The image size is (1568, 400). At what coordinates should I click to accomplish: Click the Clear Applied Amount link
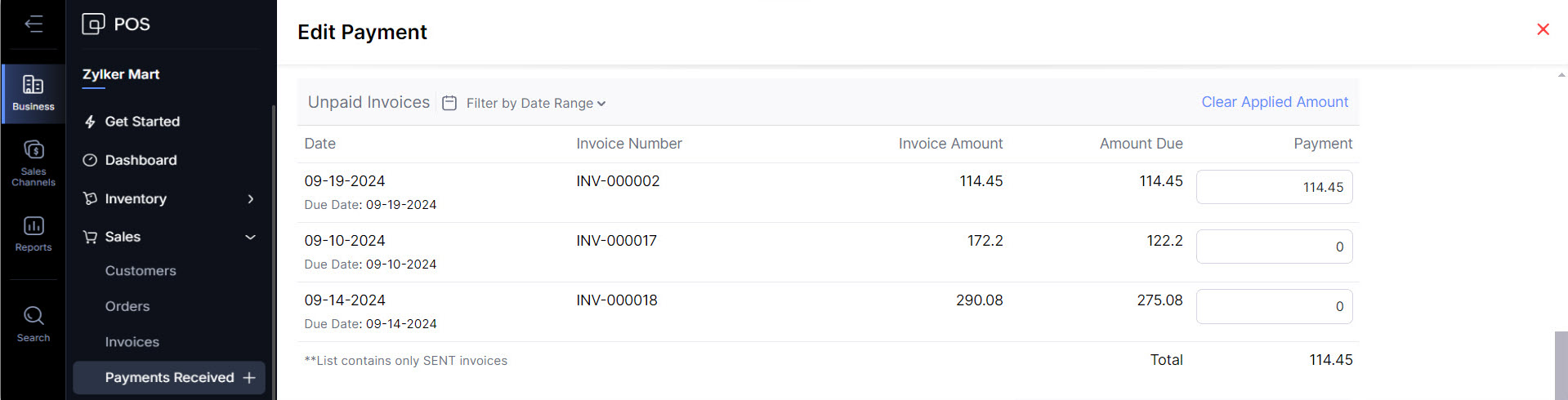(1274, 102)
